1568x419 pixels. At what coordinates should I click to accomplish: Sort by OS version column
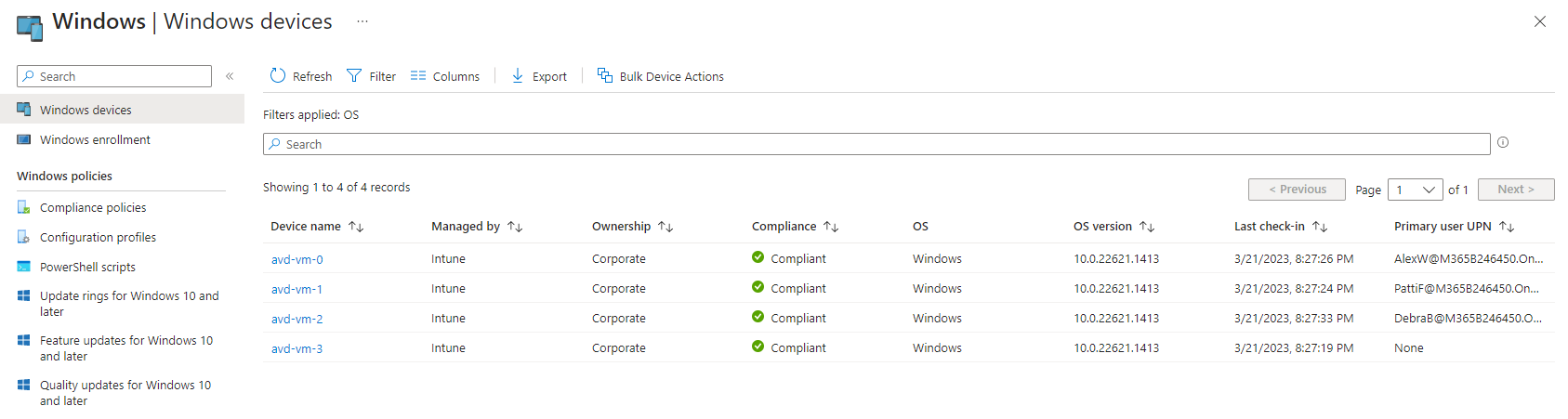tap(1113, 227)
